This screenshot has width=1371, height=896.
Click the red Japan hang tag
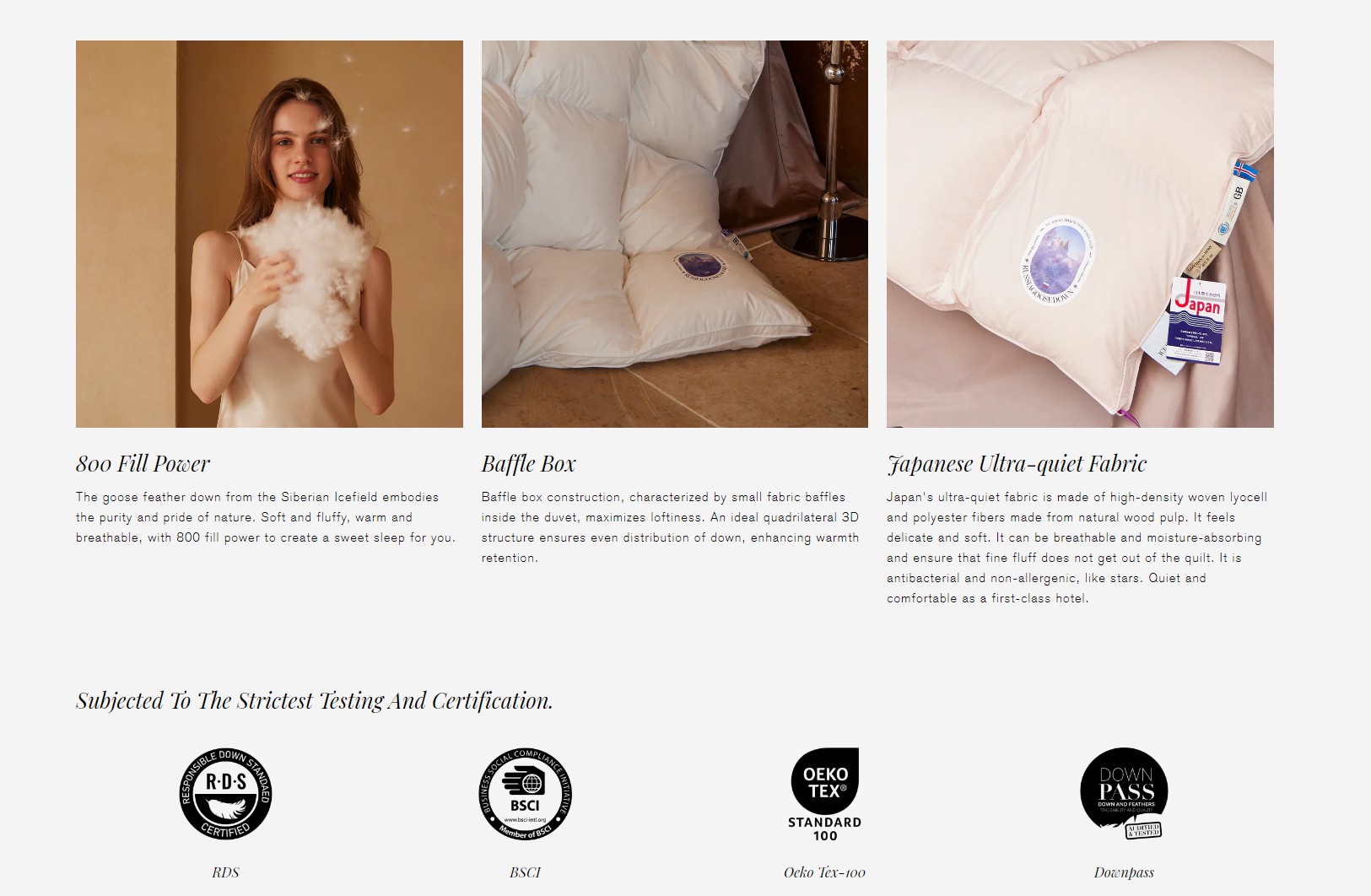click(1198, 321)
